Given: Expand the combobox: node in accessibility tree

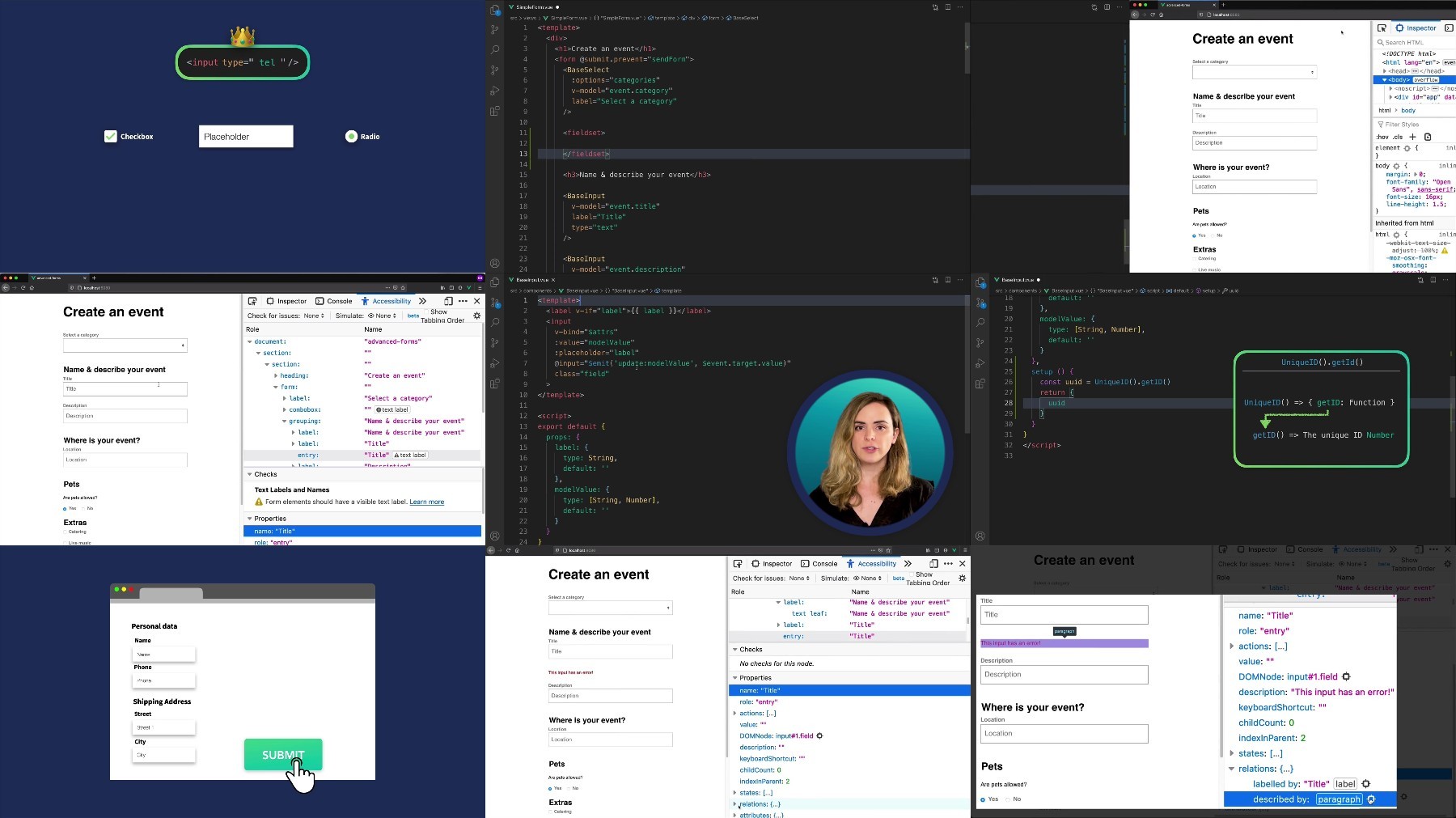Looking at the screenshot, I should 285,409.
